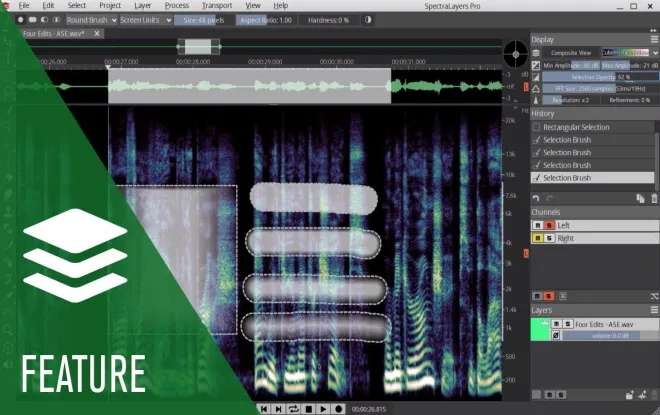Viewport: 660px width, 415px height.
Task: Open the Layers panel hamburger menu
Action: coord(654,310)
